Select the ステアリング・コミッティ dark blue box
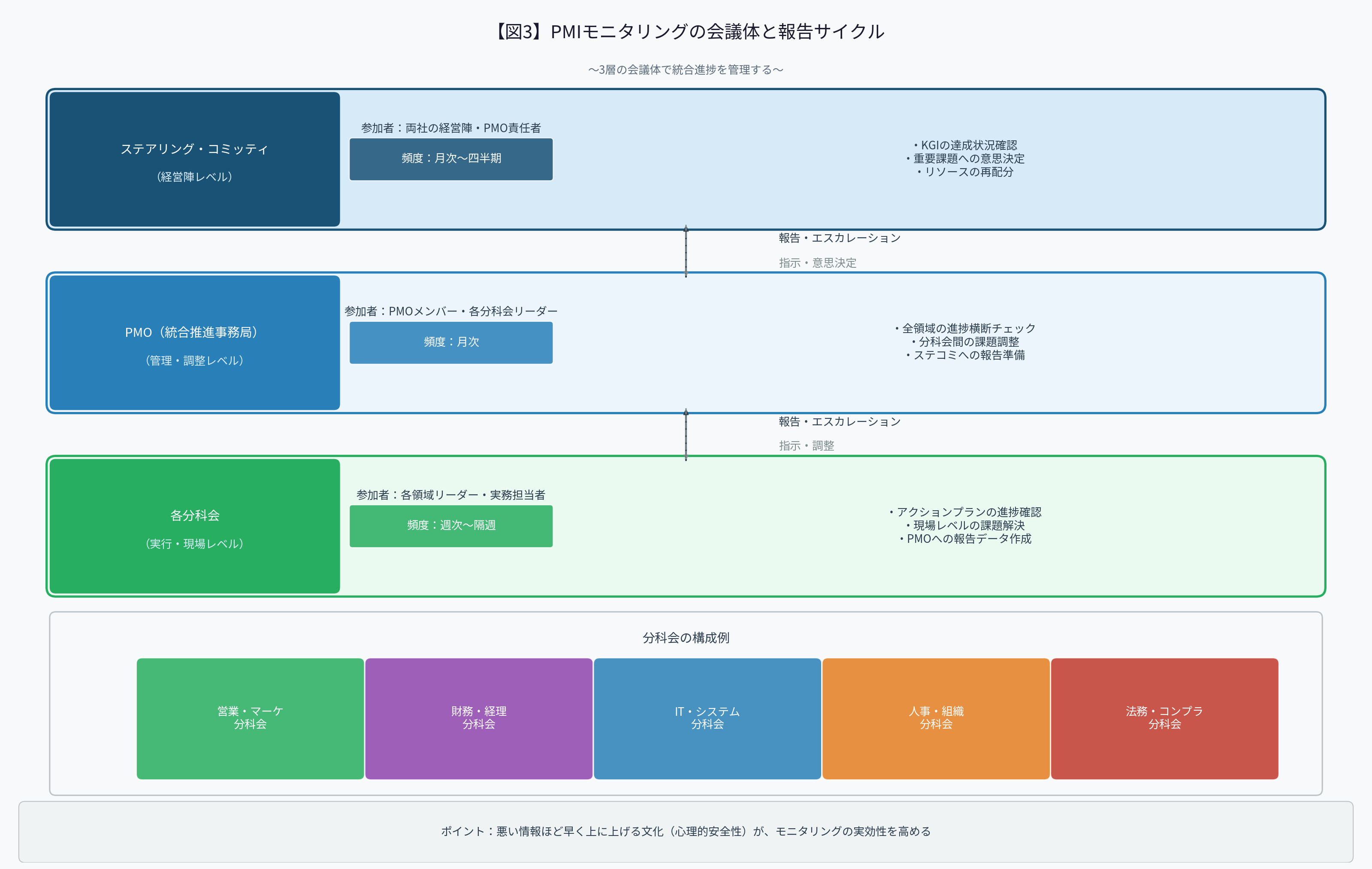The width and height of the screenshot is (1372, 869). click(195, 160)
